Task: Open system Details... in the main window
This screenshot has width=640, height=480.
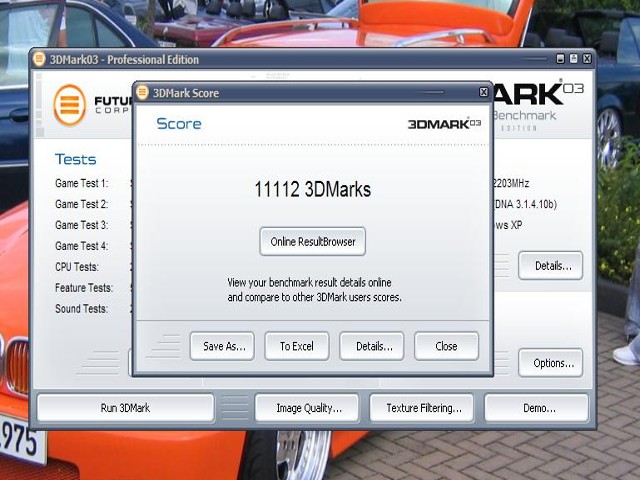Action: (551, 266)
